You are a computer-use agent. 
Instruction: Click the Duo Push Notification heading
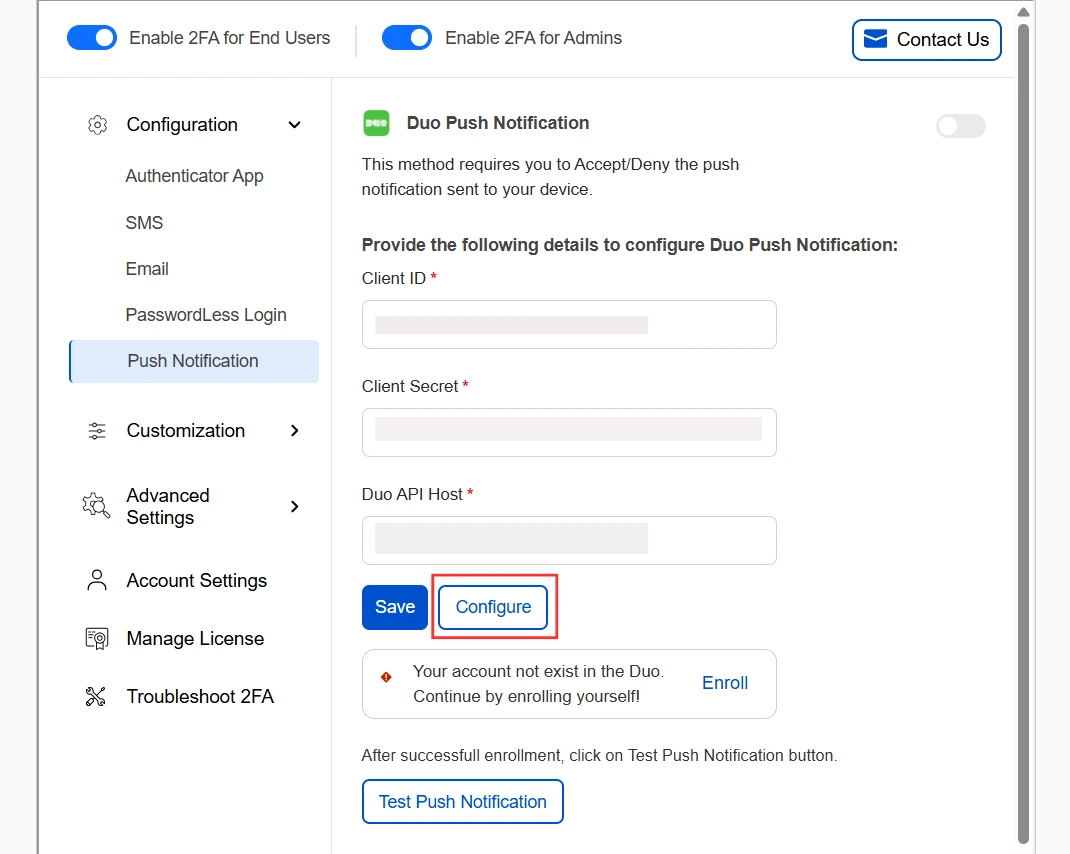coord(498,123)
